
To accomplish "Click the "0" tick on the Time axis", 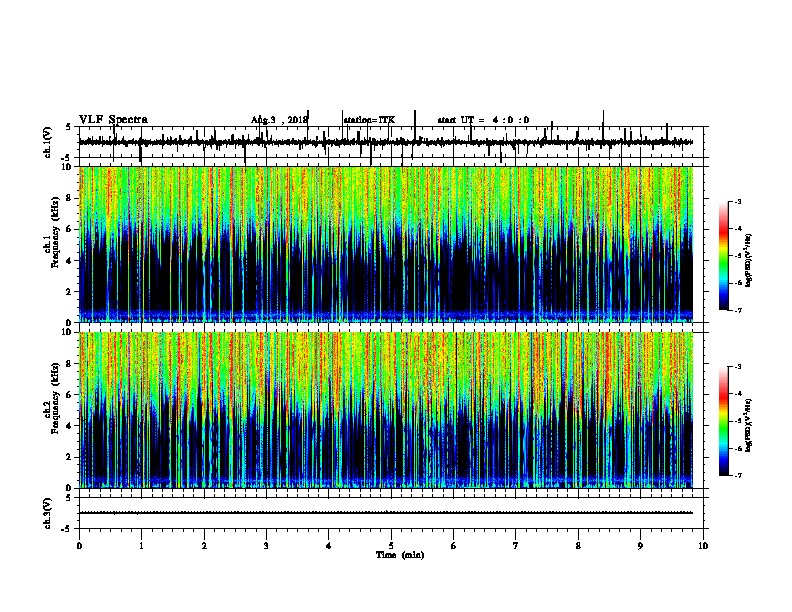I will click(x=79, y=546).
